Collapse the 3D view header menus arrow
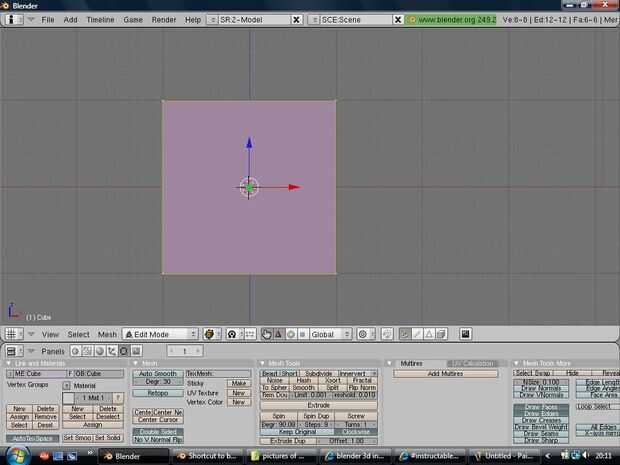620x465 pixels. 31,334
